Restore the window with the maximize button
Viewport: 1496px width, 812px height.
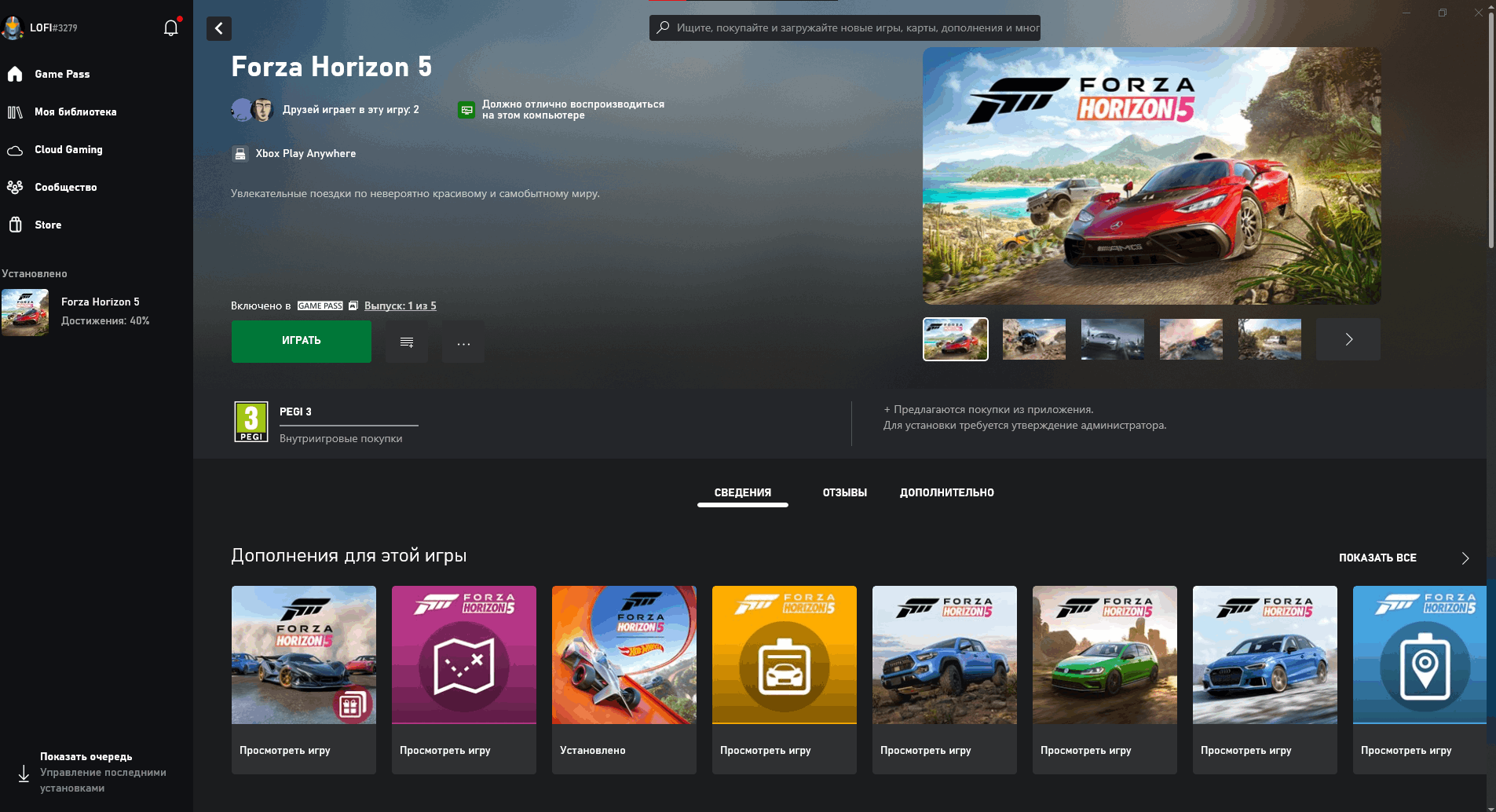coord(1443,13)
